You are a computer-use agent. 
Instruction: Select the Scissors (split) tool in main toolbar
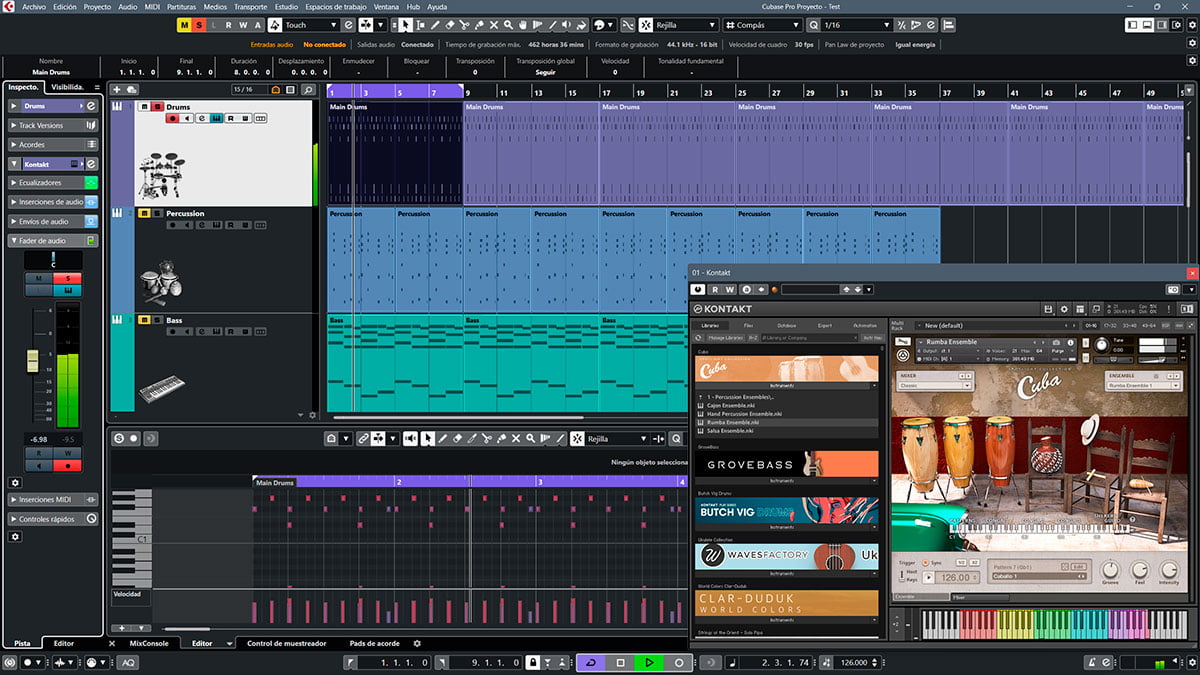tap(464, 25)
